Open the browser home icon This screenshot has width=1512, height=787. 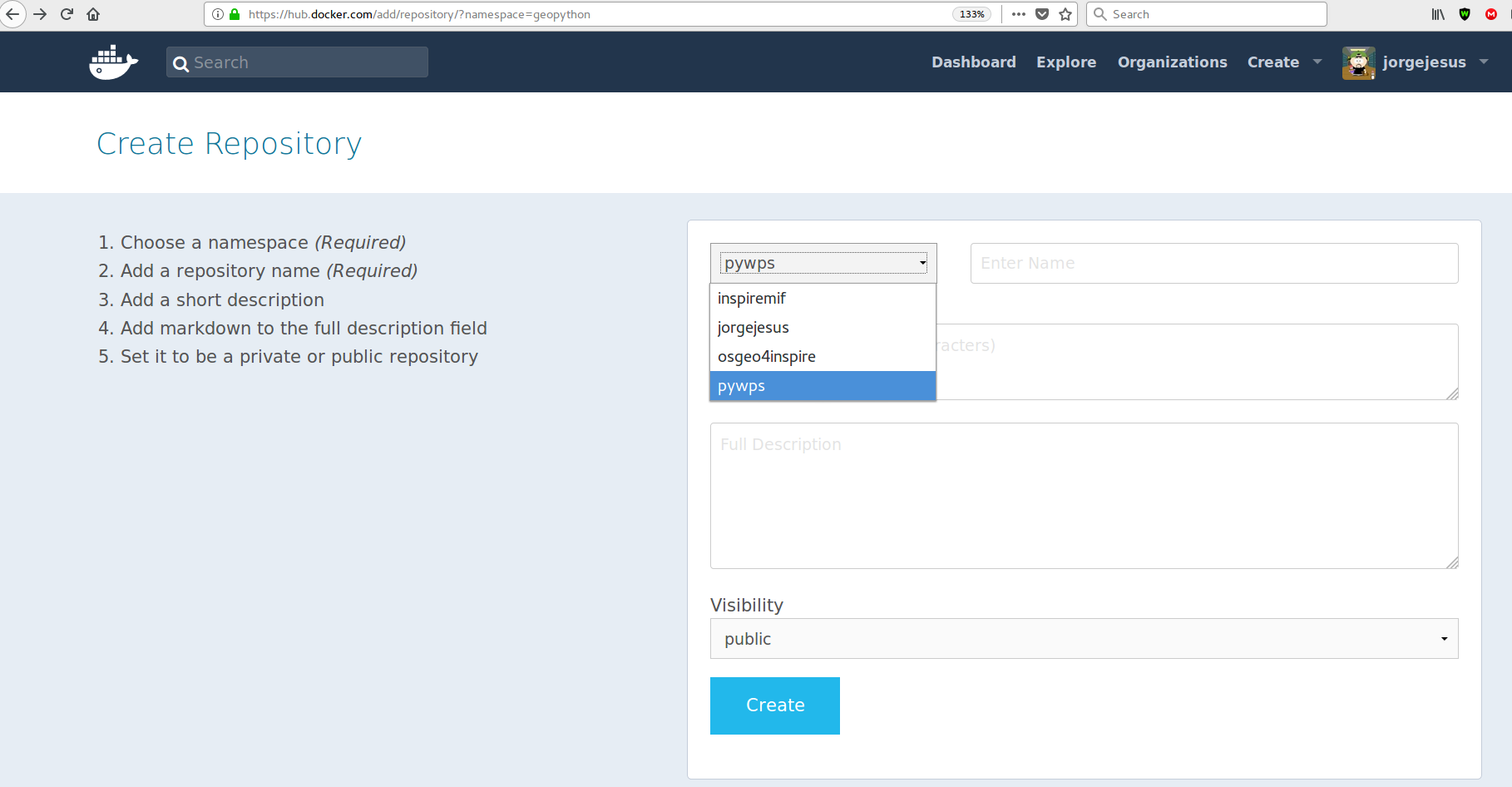pyautogui.click(x=93, y=14)
